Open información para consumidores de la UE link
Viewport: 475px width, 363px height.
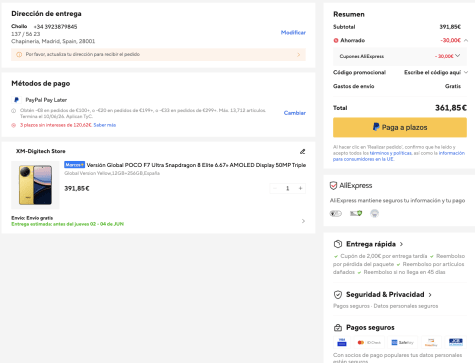(x=399, y=156)
